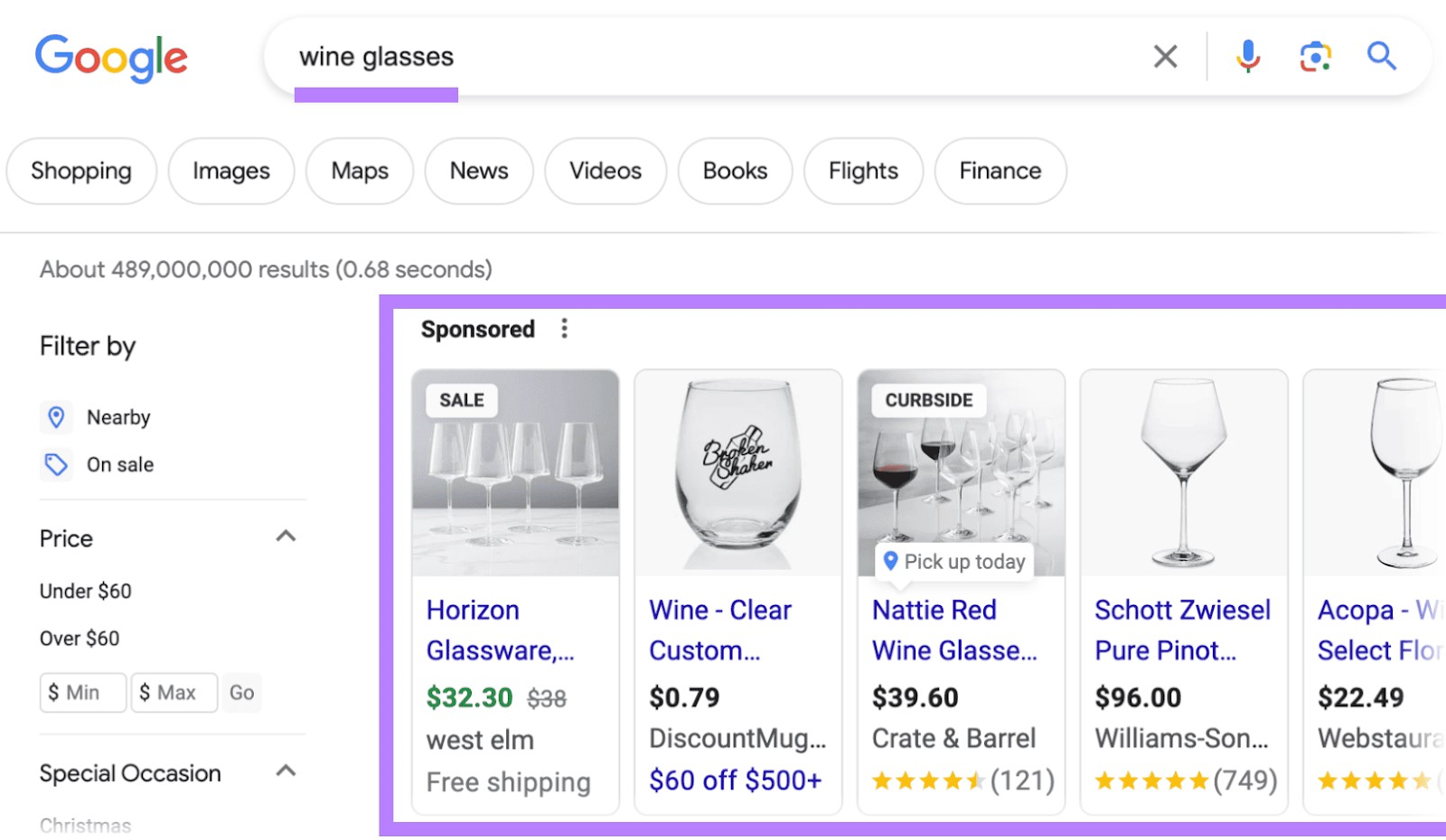Clear the search query with the X icon
The width and height of the screenshot is (1446, 840).
coord(1165,56)
